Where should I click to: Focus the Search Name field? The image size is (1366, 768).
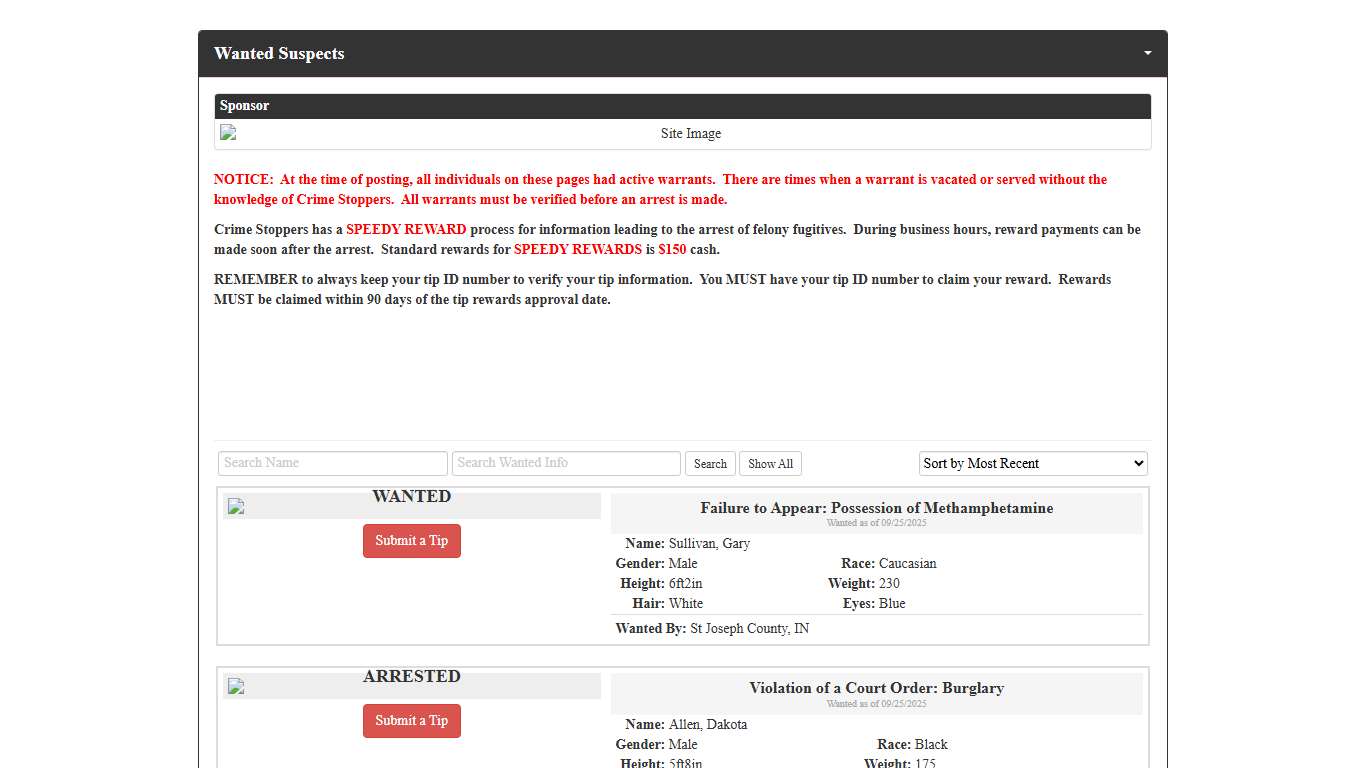click(x=332, y=463)
